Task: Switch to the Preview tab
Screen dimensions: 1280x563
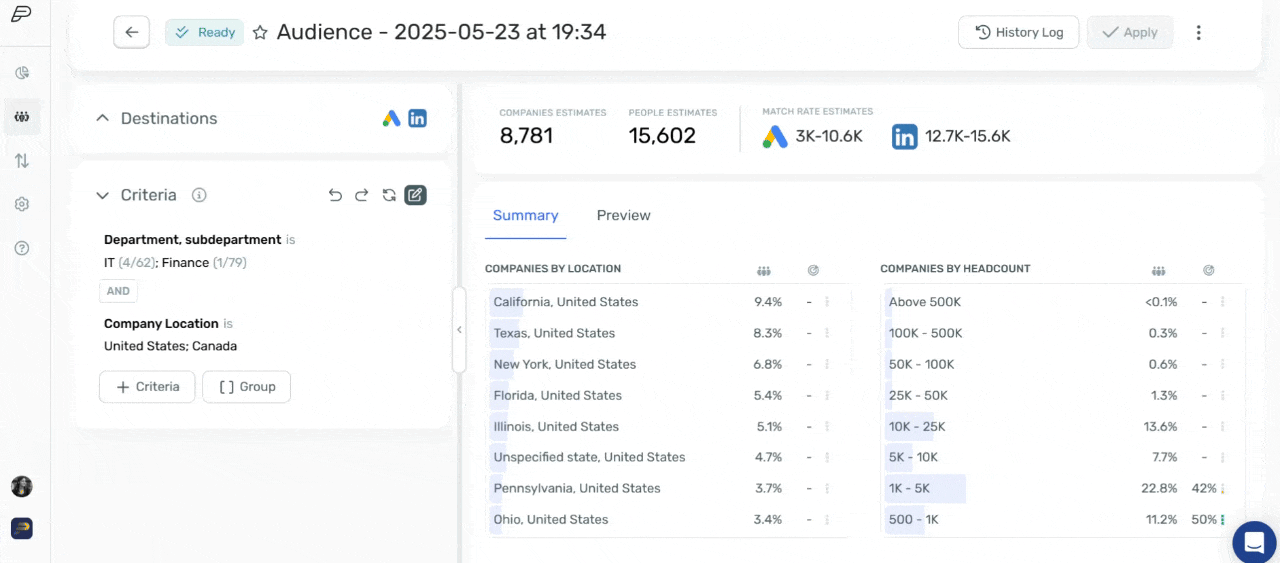Action: (623, 215)
